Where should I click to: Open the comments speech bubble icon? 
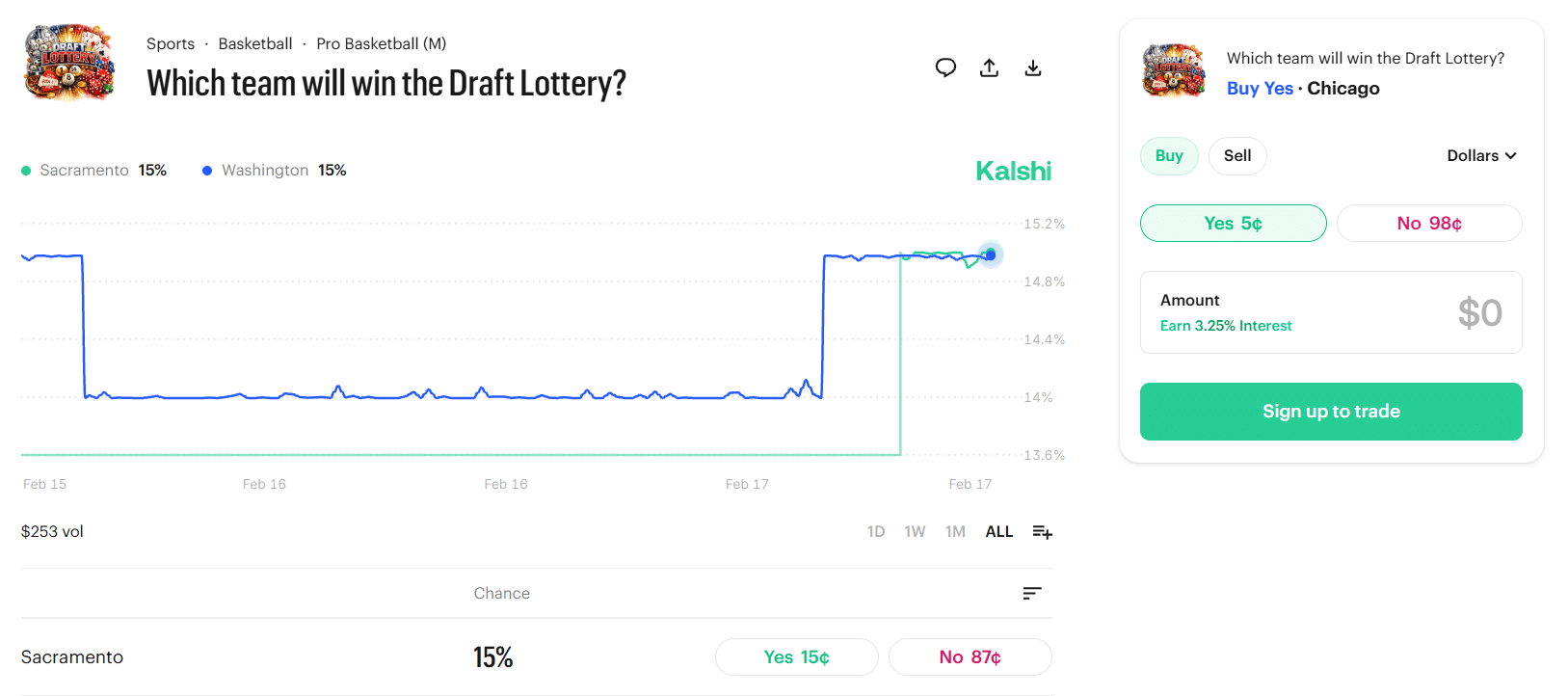(945, 67)
